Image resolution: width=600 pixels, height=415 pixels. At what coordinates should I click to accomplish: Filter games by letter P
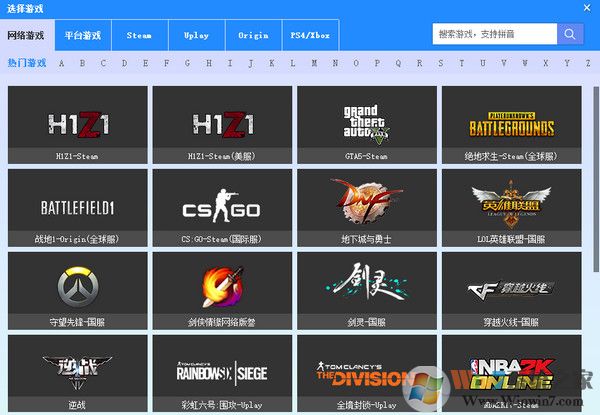377,63
